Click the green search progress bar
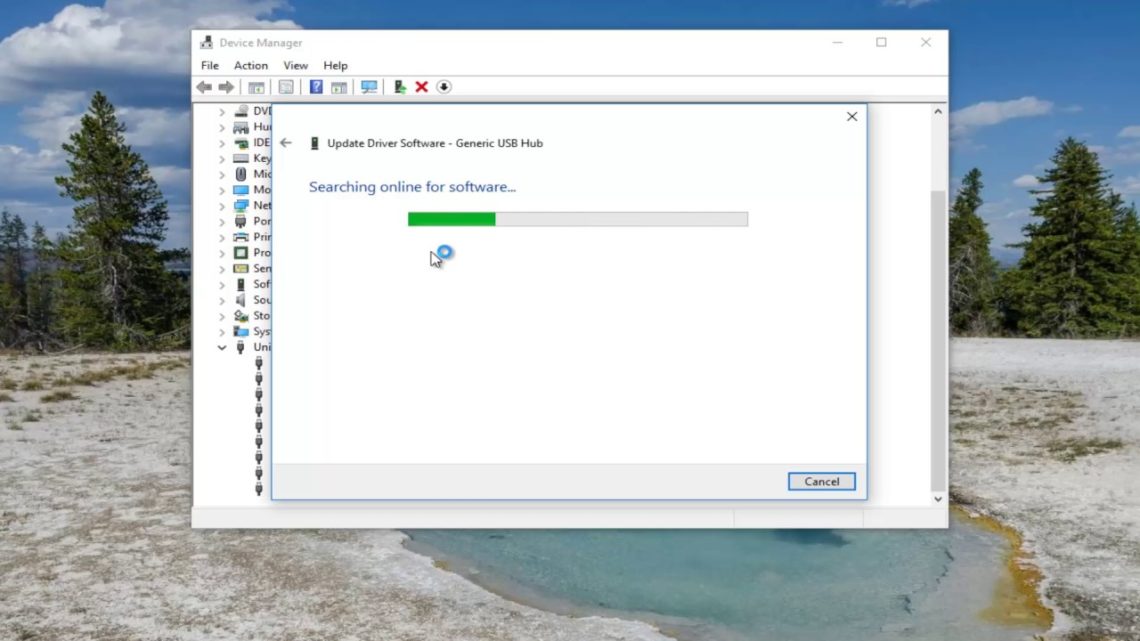This screenshot has height=641, width=1140. coord(450,218)
